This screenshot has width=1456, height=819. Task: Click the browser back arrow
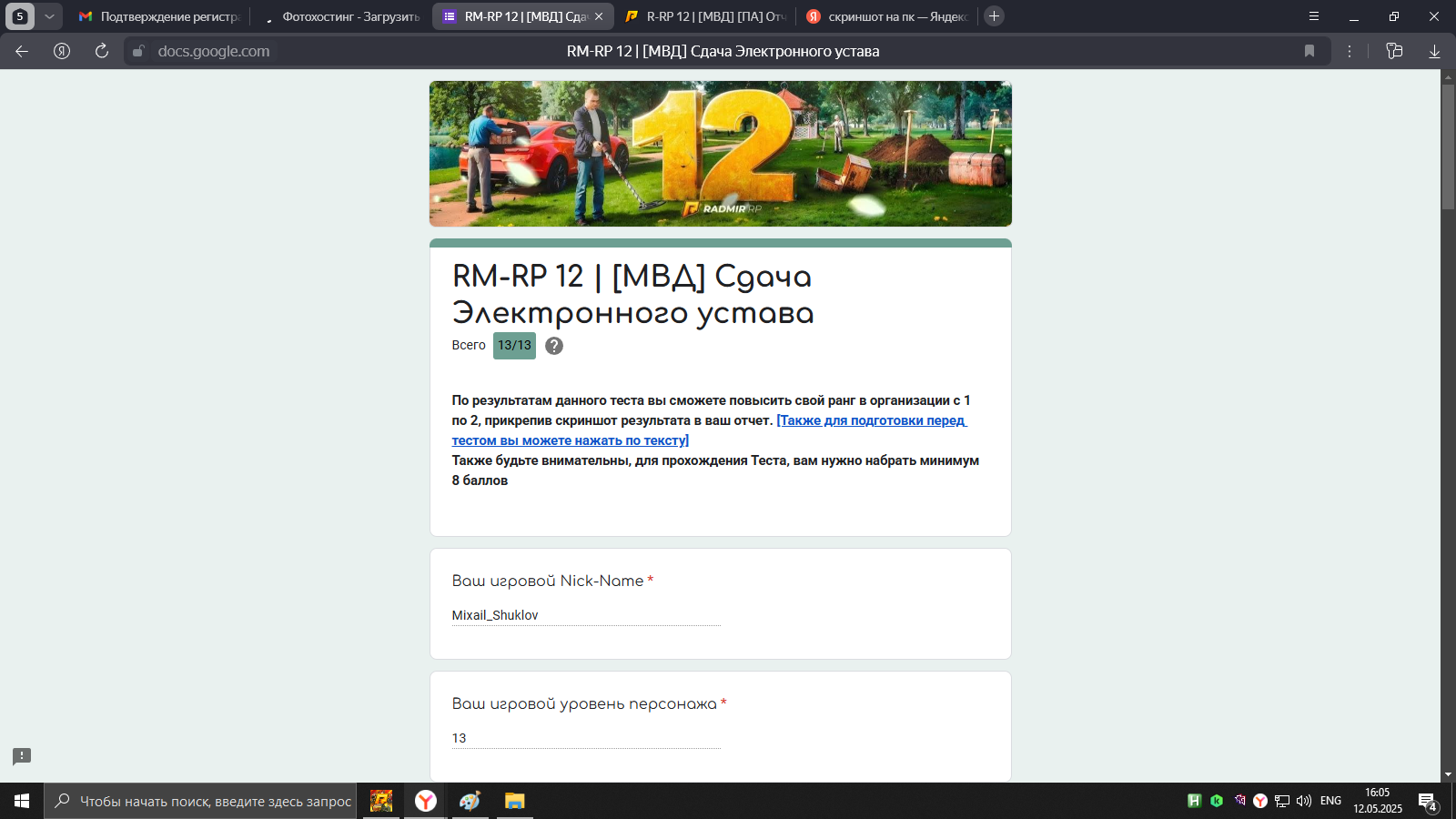22,51
